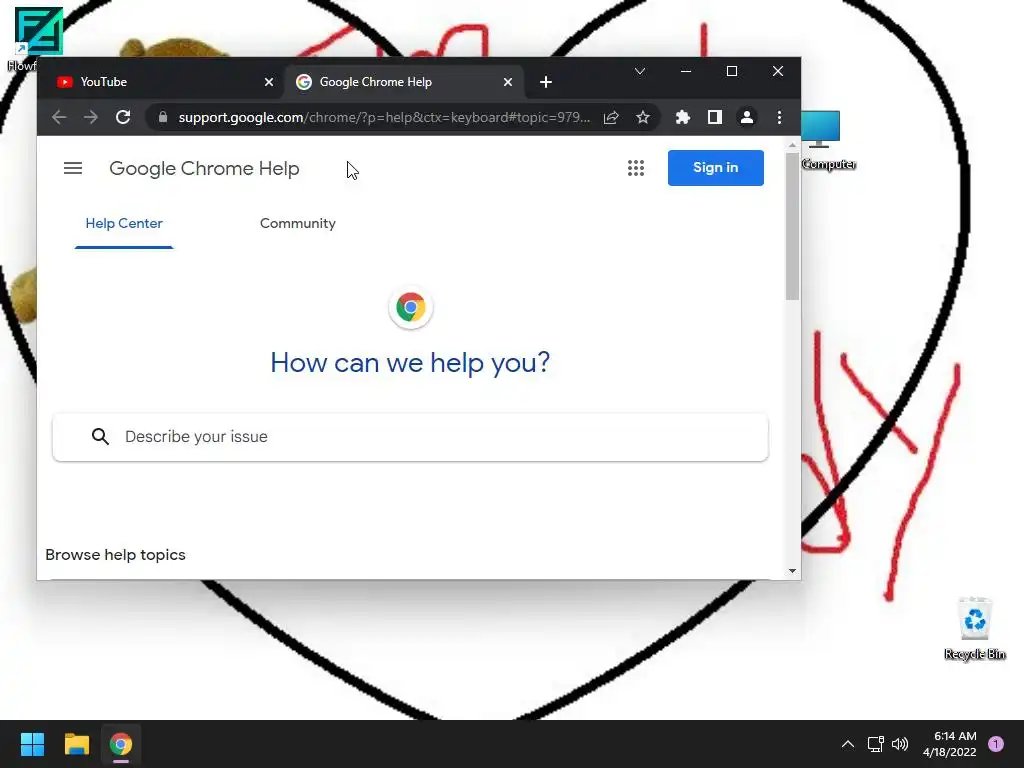View site information lock icon
This screenshot has width=1024, height=768.
(163, 117)
